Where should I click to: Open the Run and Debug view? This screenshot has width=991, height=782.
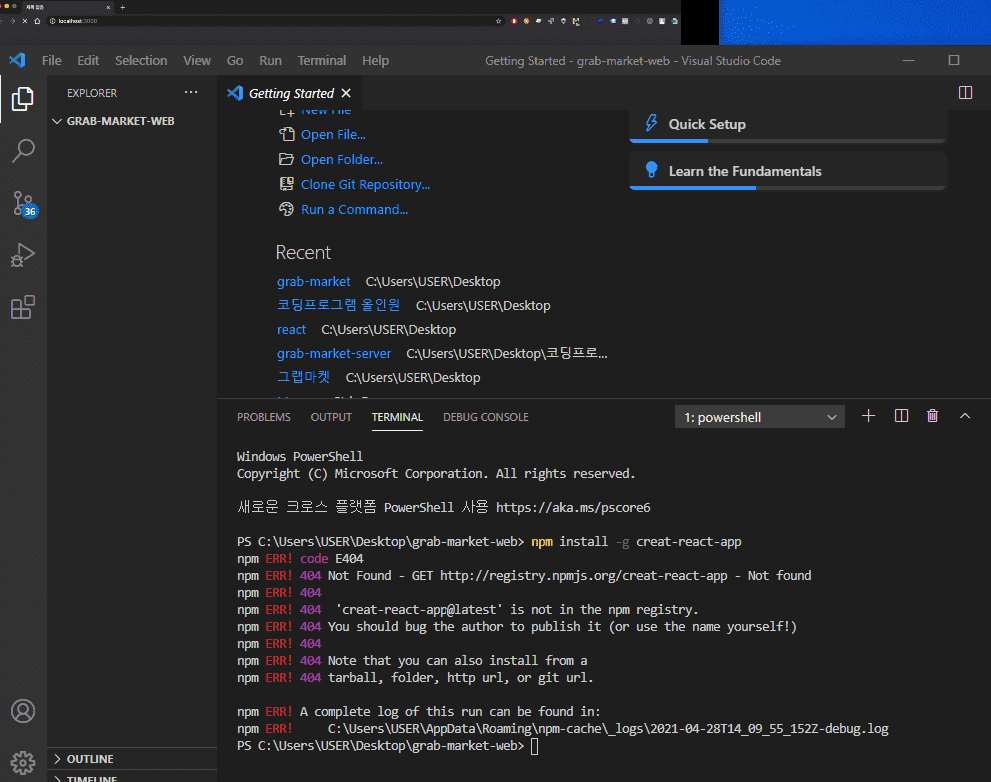click(x=23, y=255)
